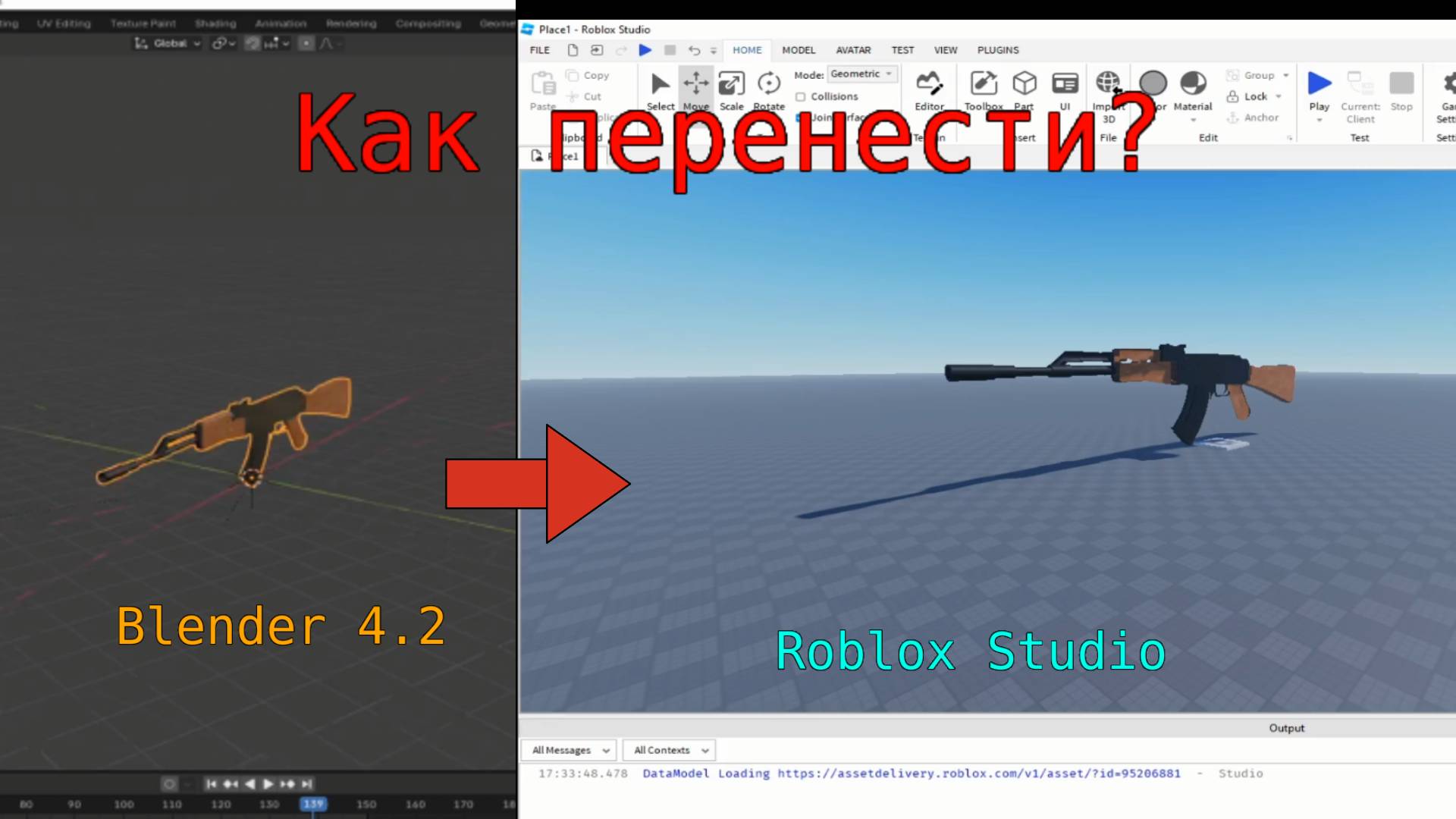Expand quick access toolbar customize arrow
This screenshot has height=819, width=1456.
[x=713, y=51]
